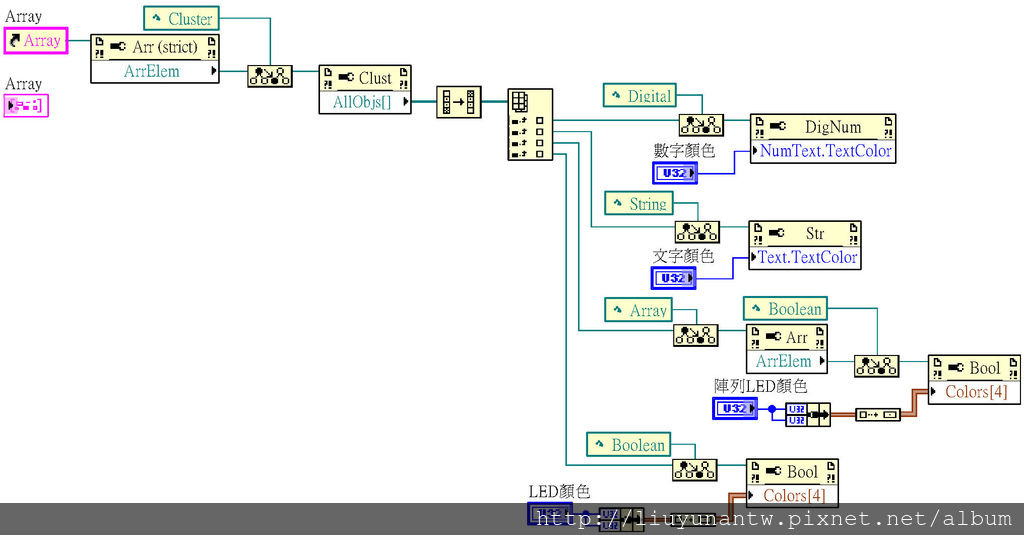The image size is (1024, 535).
Task: Select the AllObjs[] property row
Action: click(x=365, y=102)
